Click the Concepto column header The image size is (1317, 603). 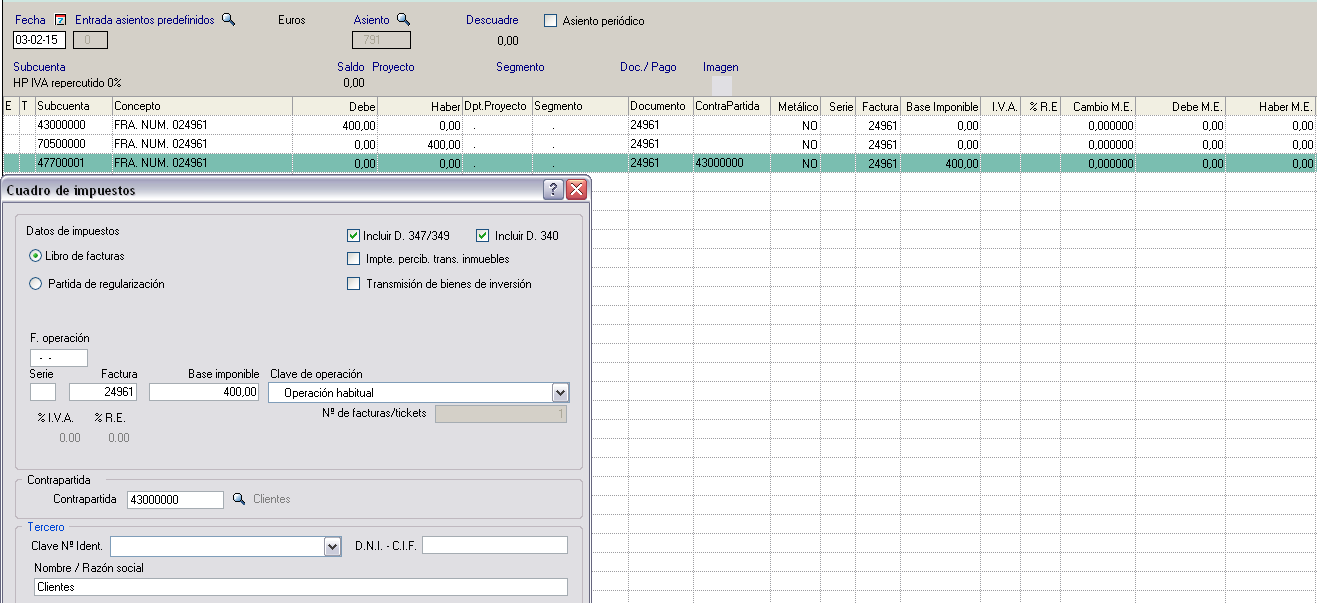coord(202,106)
